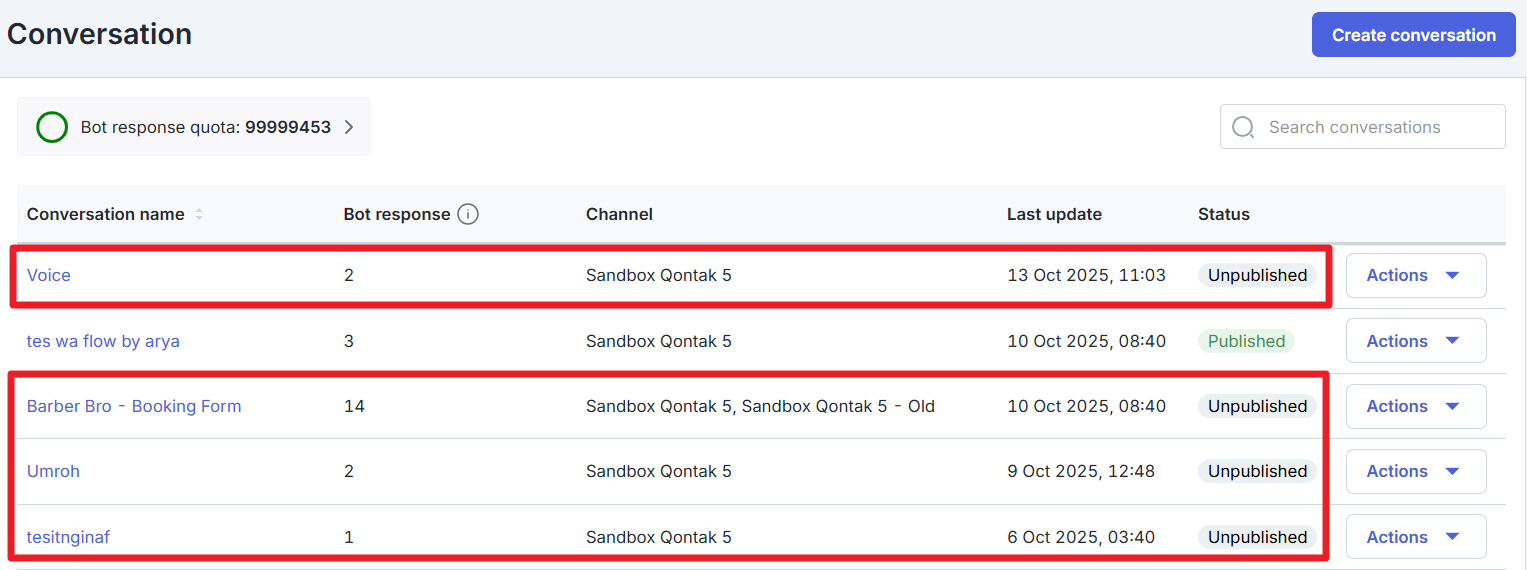The width and height of the screenshot is (1527, 570).
Task: Expand Actions menu for Umroh conversation
Action: 1415,471
